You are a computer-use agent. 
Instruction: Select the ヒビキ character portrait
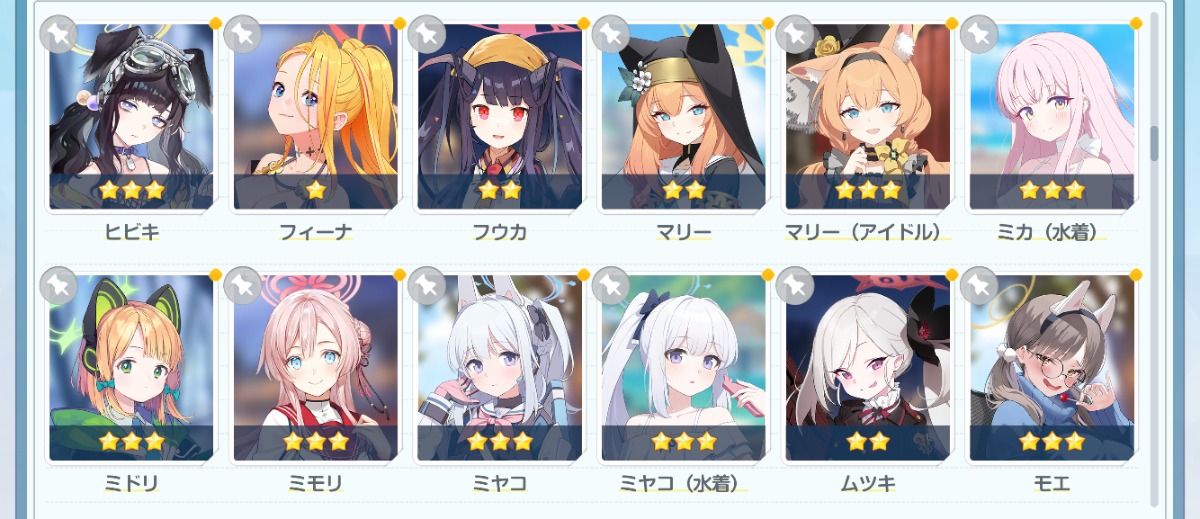click(131, 116)
